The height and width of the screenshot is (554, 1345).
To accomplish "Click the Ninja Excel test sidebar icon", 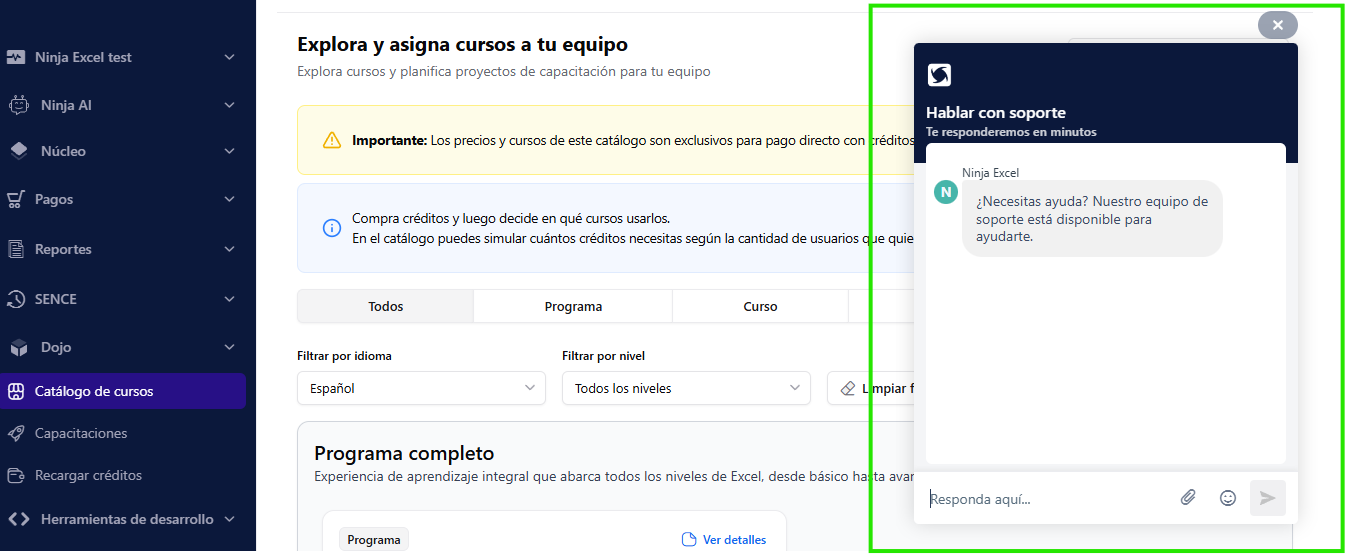I will click(x=15, y=57).
